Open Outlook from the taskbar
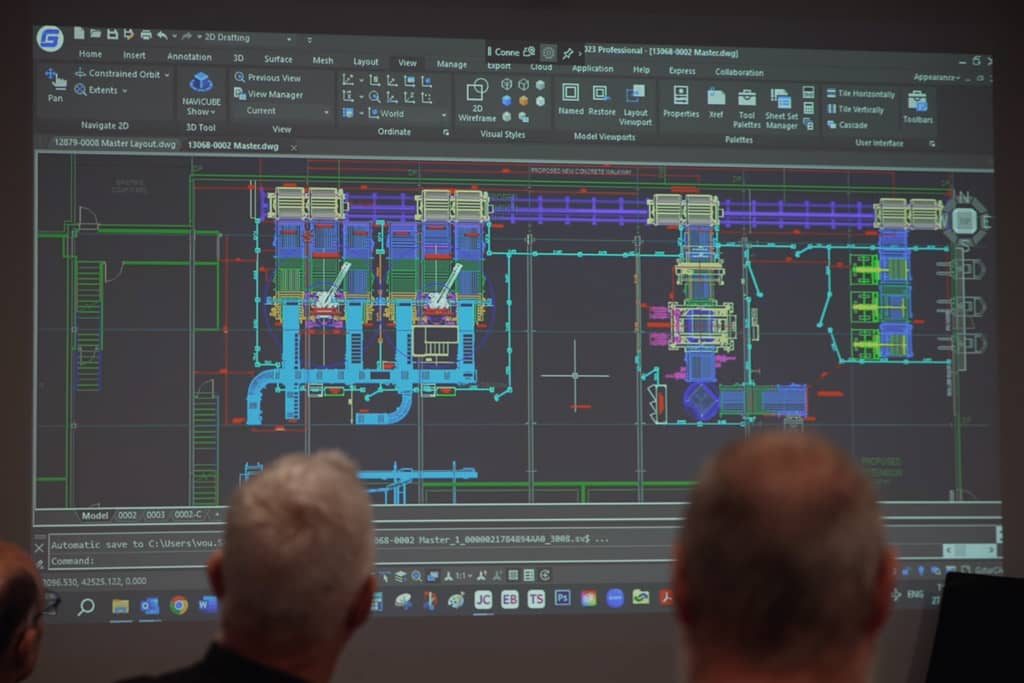1024x683 pixels. [150, 607]
